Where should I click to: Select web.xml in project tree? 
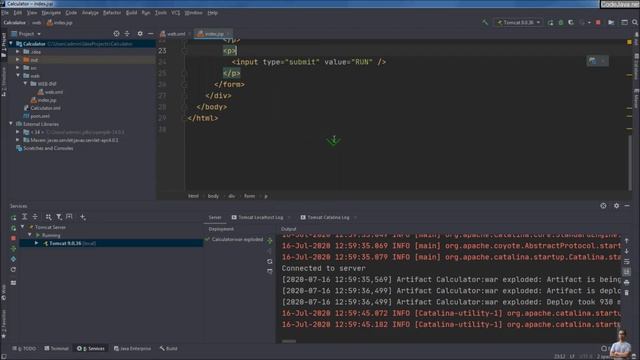50,92
